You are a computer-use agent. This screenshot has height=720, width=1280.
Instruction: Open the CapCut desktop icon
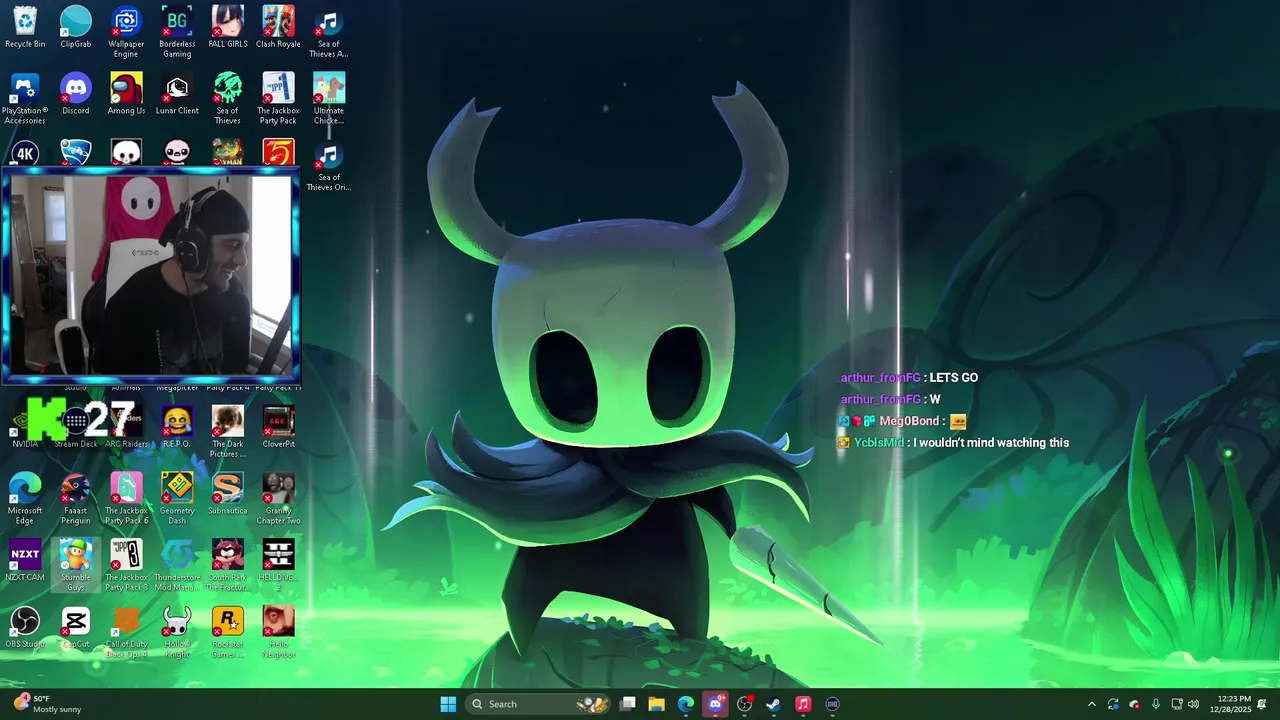tap(76, 627)
